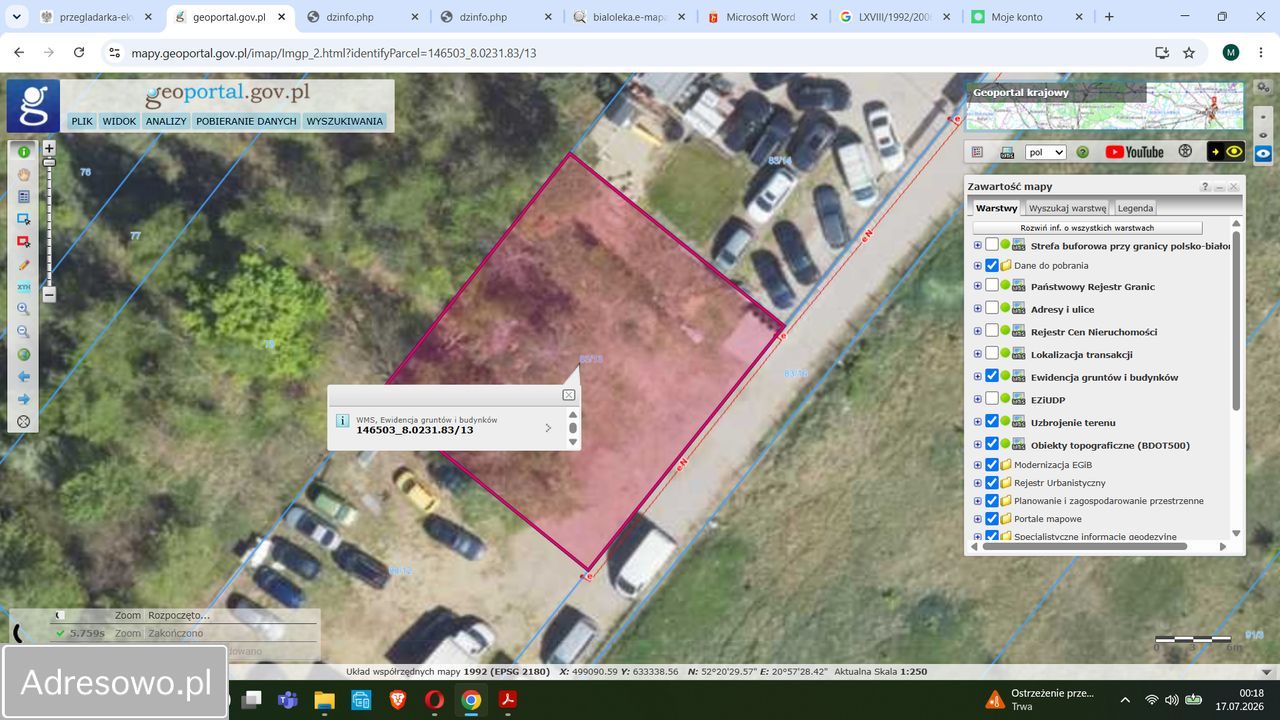Open the ANALIZY menu
This screenshot has width=1280, height=720.
pyautogui.click(x=166, y=121)
